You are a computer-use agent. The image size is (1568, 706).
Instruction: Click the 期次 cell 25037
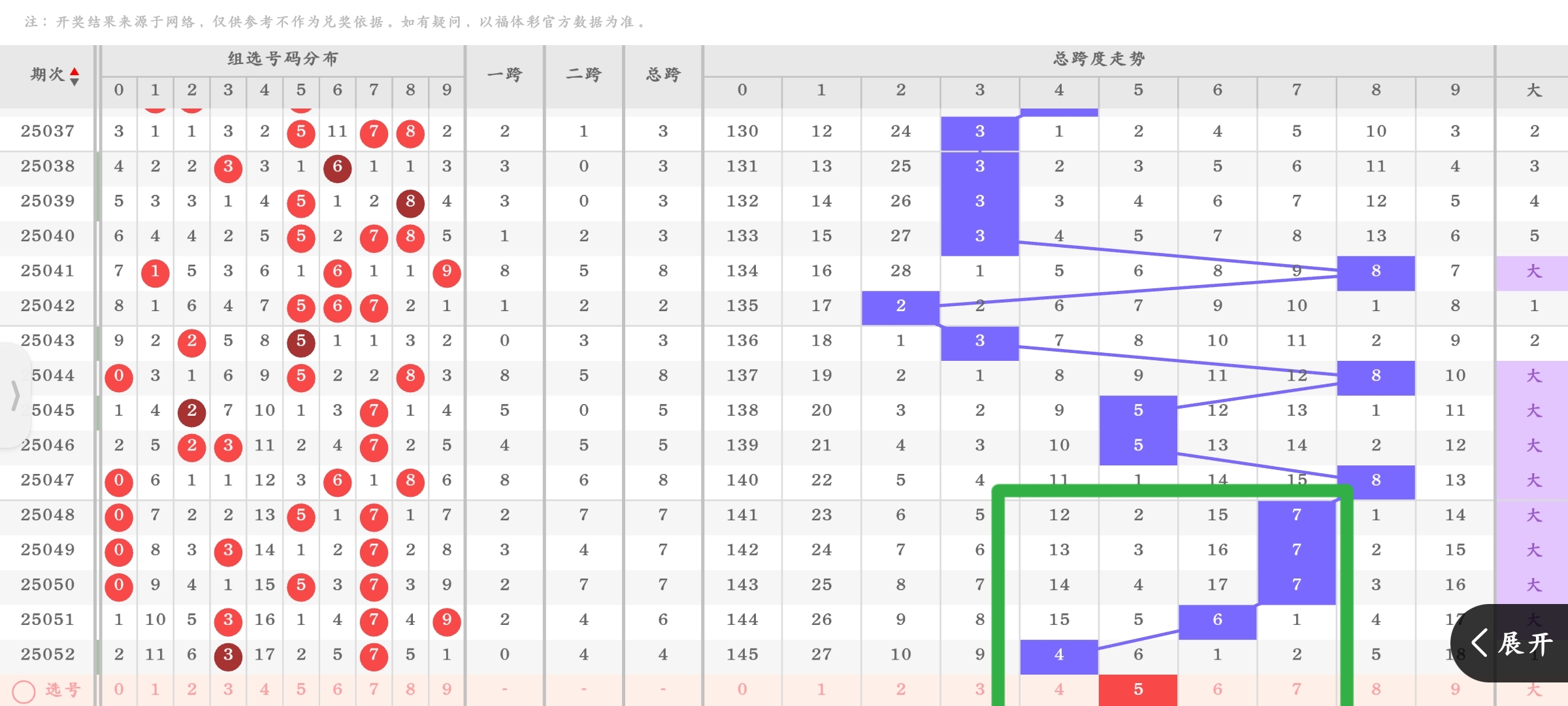(48, 131)
